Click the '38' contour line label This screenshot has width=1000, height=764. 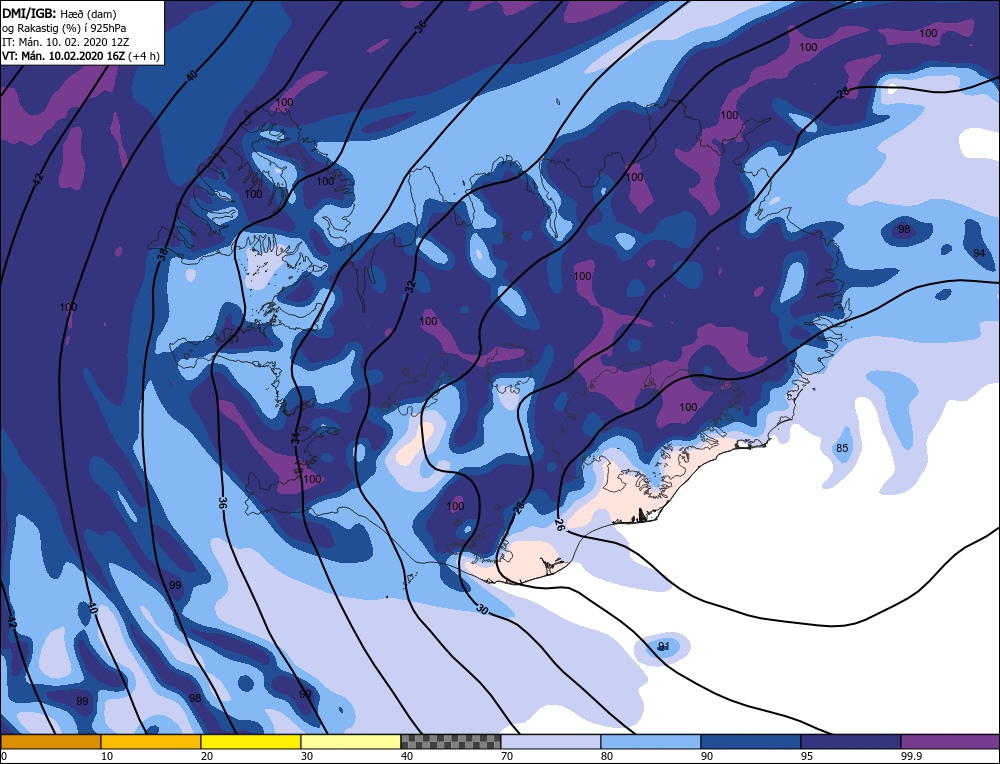click(163, 254)
